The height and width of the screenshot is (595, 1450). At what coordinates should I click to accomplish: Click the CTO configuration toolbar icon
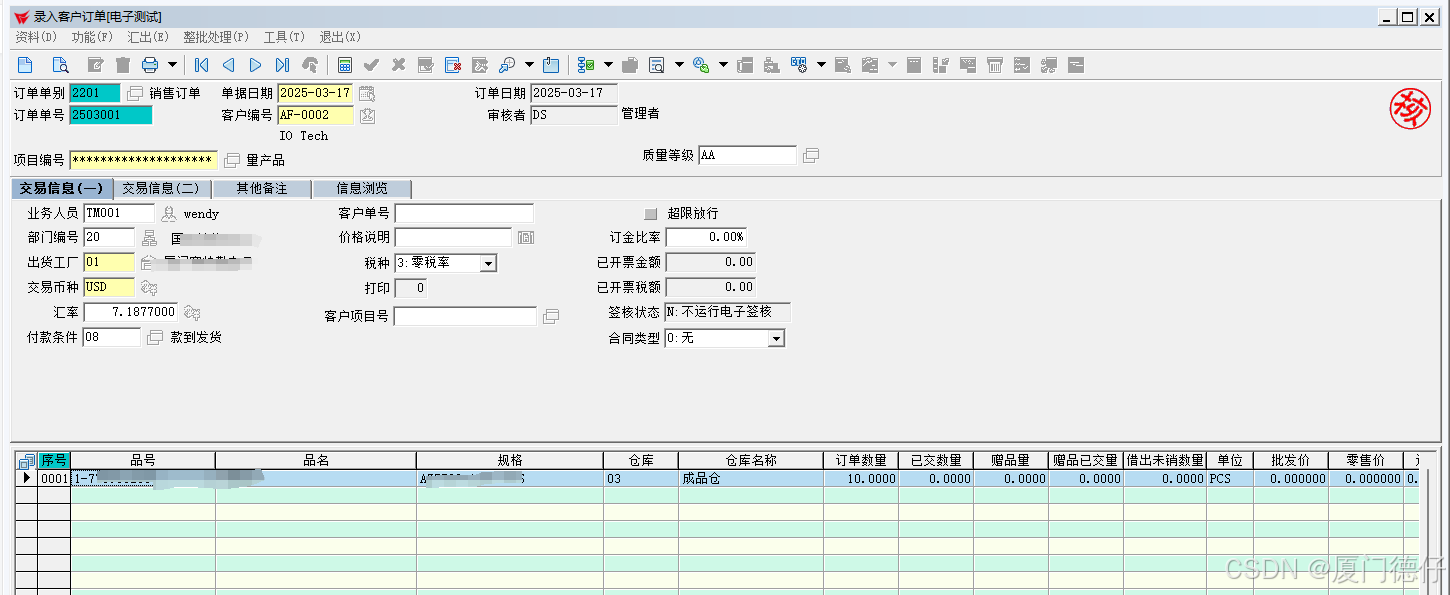799,65
